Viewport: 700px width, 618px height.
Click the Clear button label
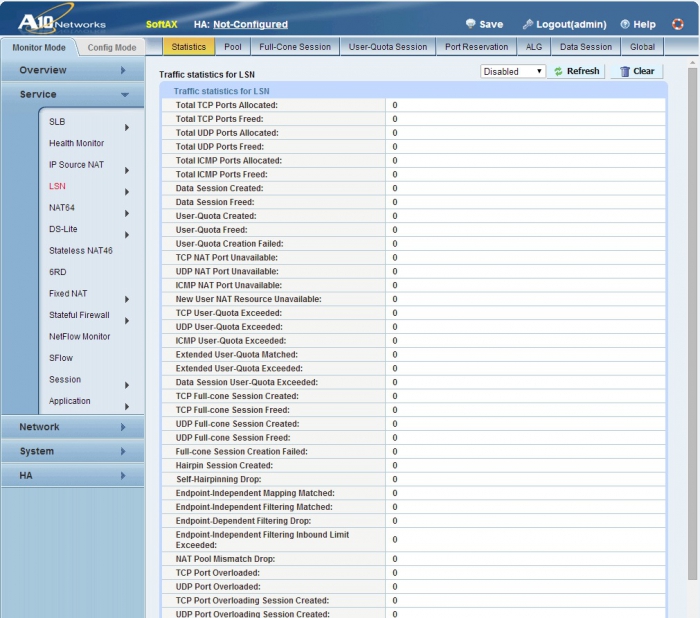point(644,71)
